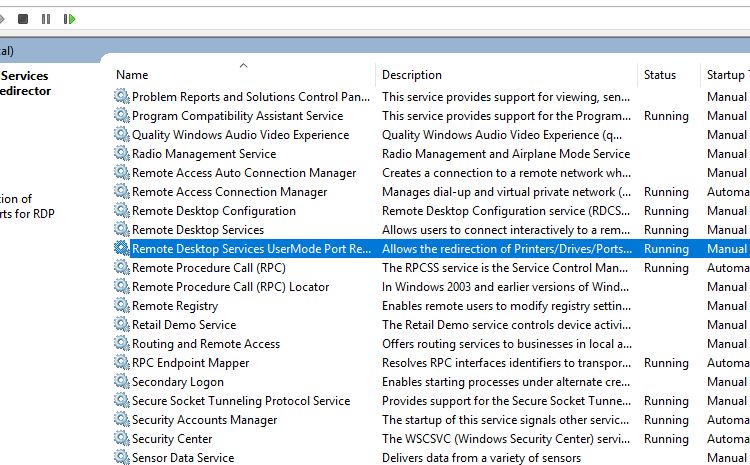750x465 pixels.
Task: Click the Restart Service toolbar icon
Action: (x=69, y=19)
